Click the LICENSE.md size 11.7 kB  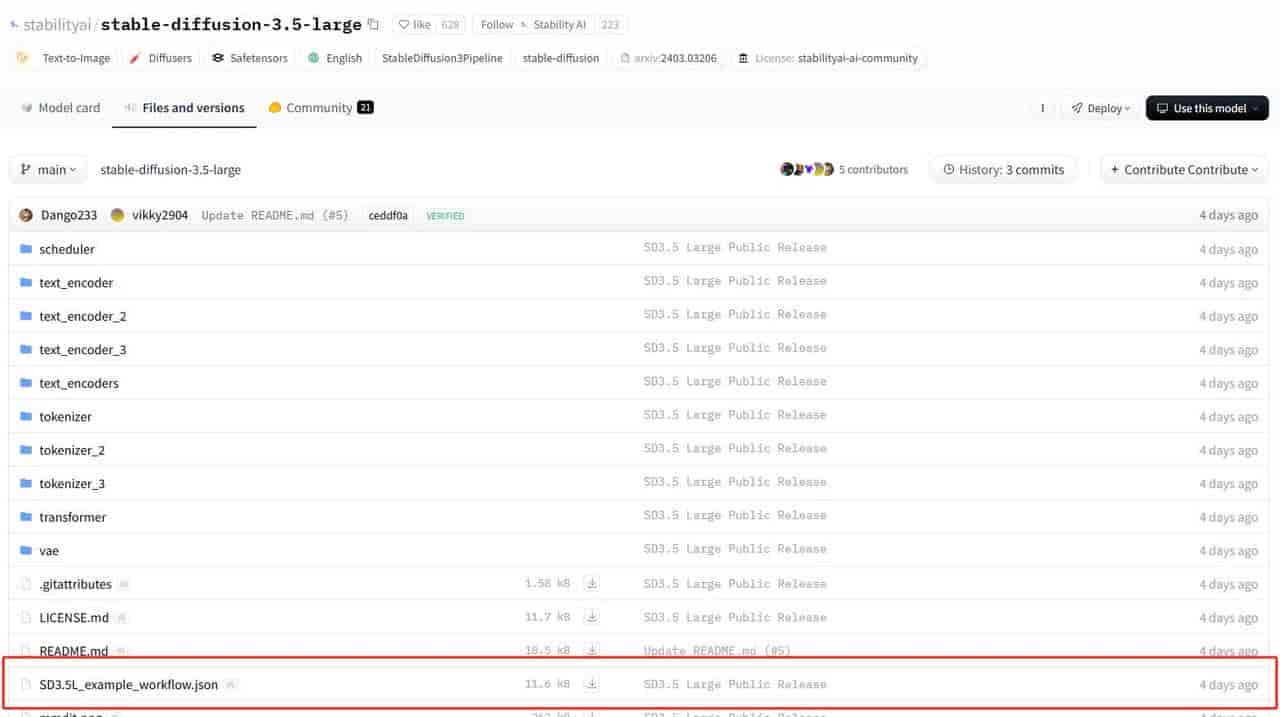(x=548, y=618)
